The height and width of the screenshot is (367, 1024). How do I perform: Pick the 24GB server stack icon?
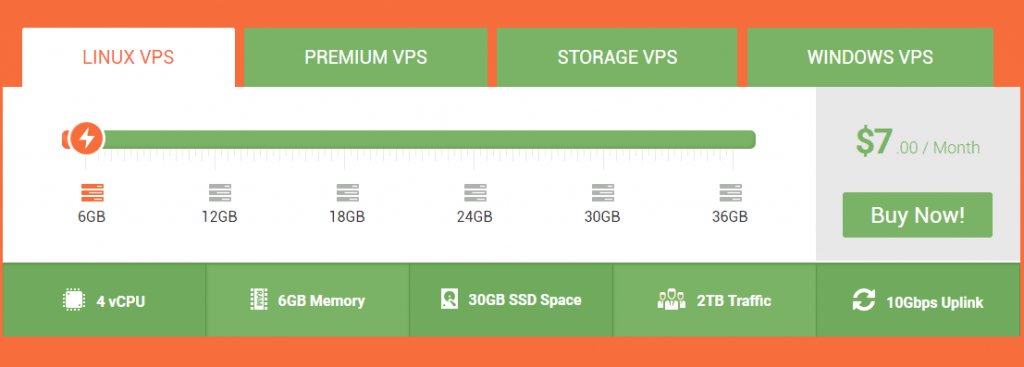[475, 193]
